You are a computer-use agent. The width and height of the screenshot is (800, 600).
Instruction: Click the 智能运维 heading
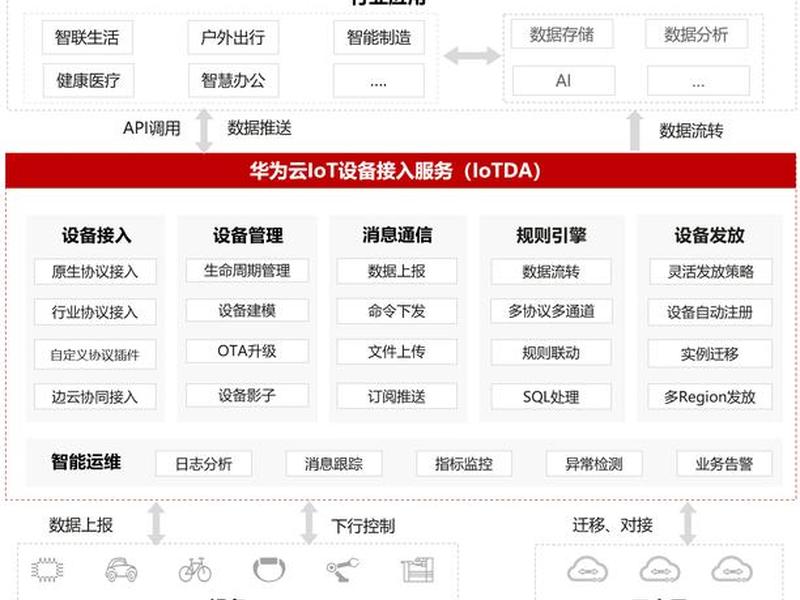coord(86,462)
